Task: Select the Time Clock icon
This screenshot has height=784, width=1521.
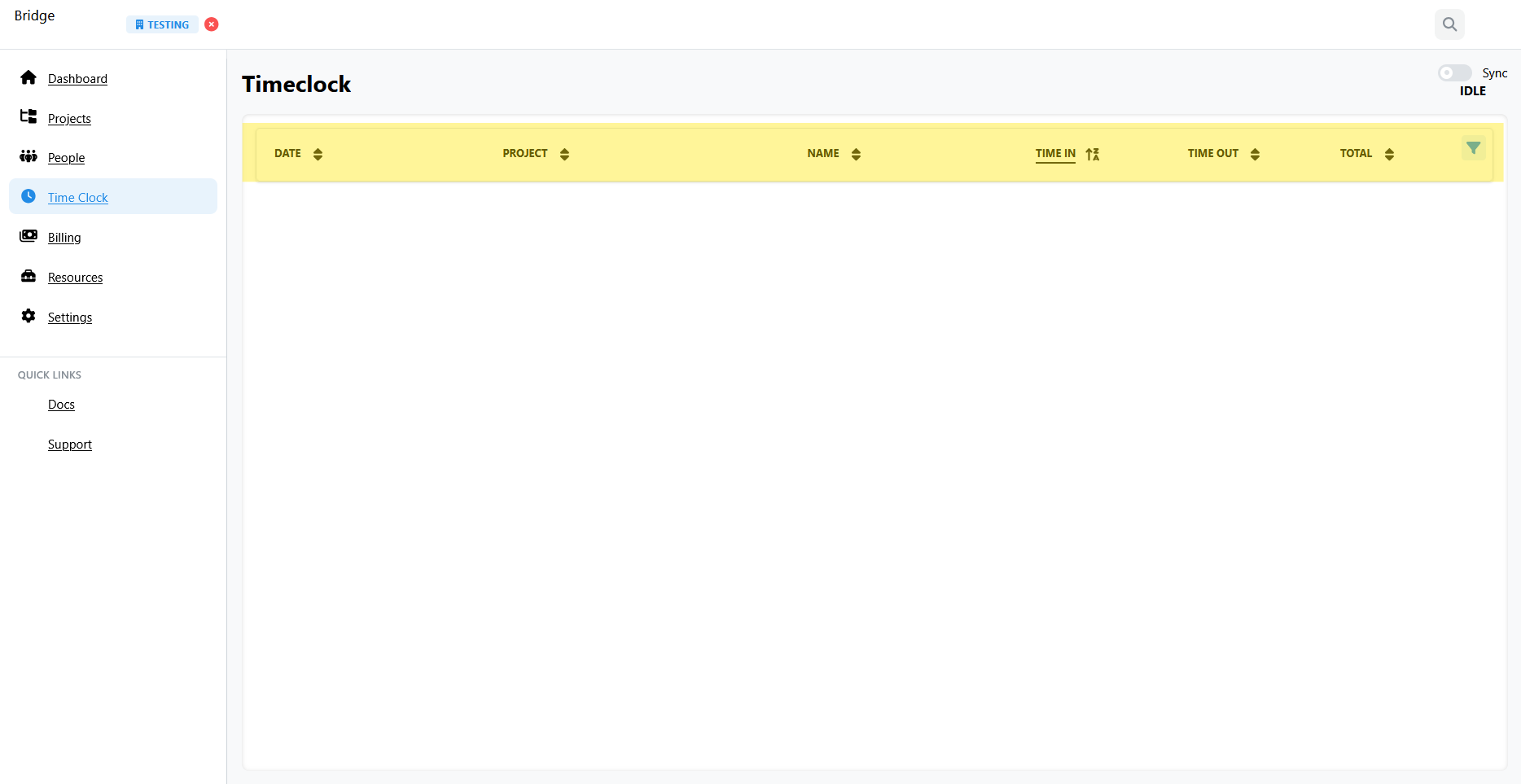Action: click(28, 195)
